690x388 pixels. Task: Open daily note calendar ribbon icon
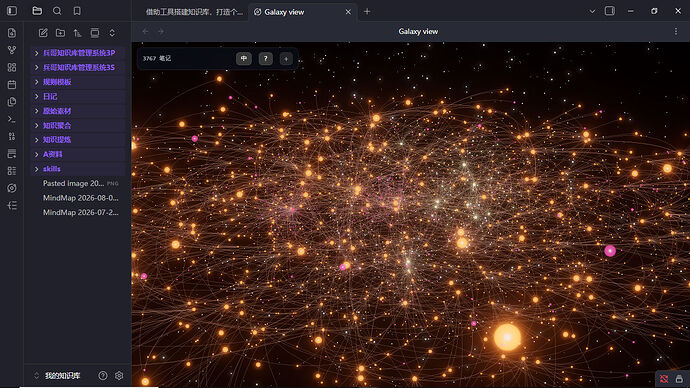pos(12,84)
